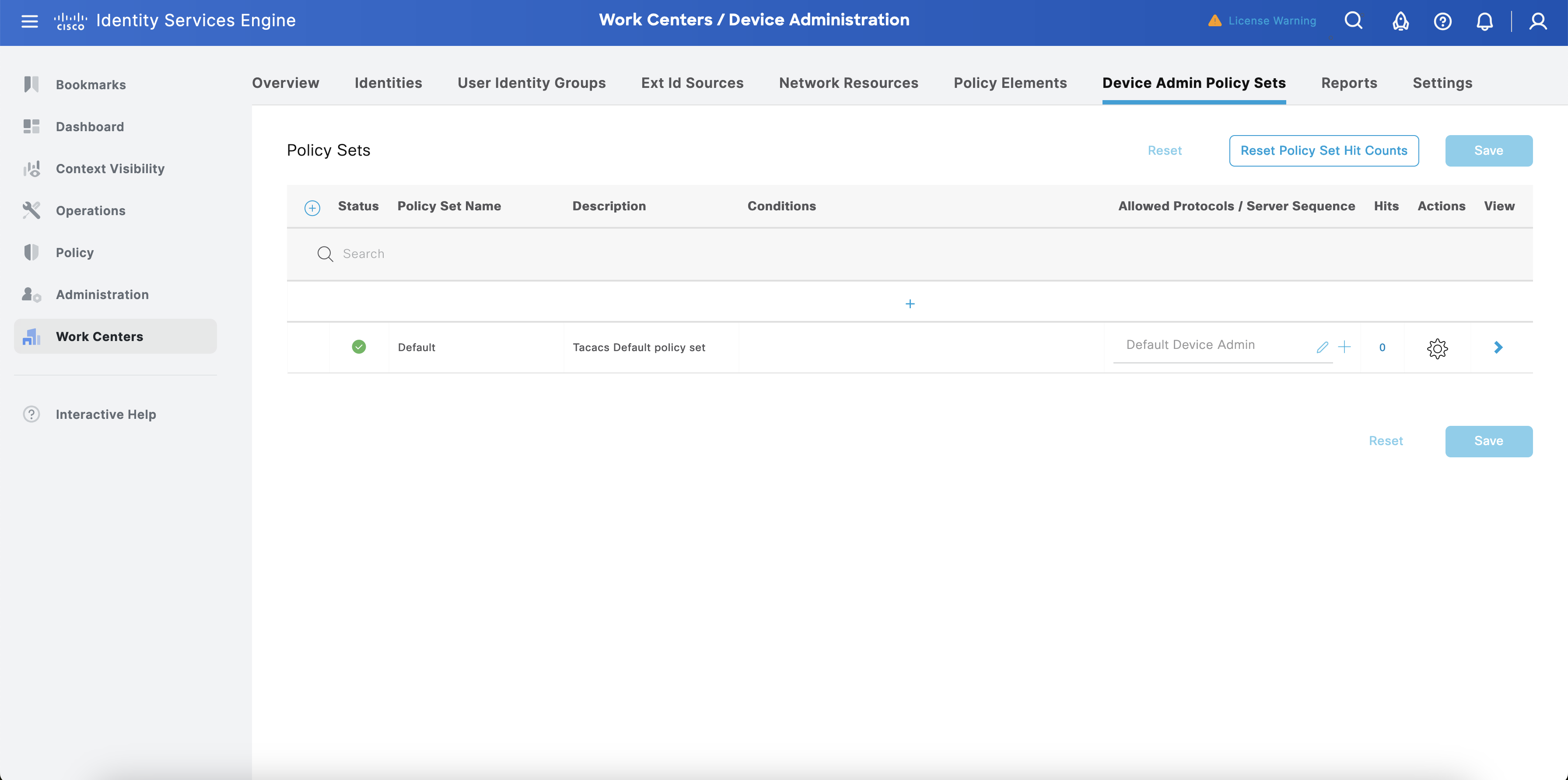Open the hamburger navigation menu
1568x780 pixels.
29,21
